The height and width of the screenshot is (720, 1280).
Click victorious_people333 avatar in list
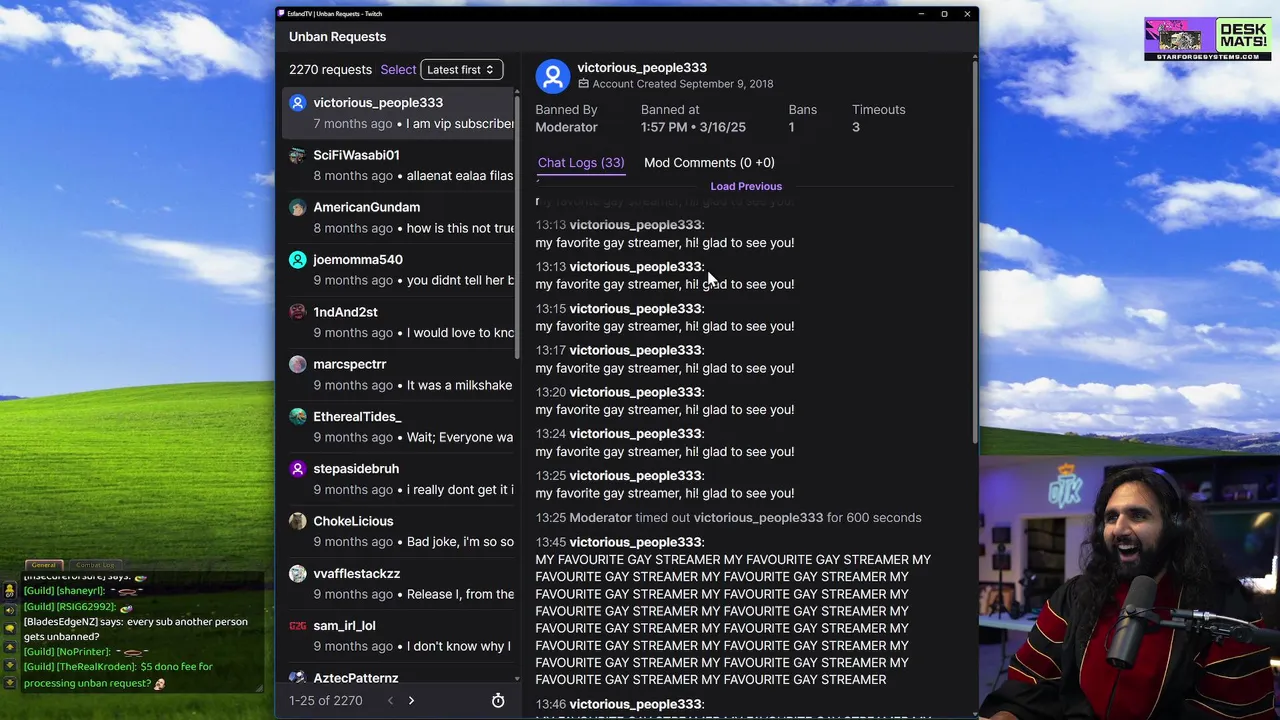click(x=297, y=103)
